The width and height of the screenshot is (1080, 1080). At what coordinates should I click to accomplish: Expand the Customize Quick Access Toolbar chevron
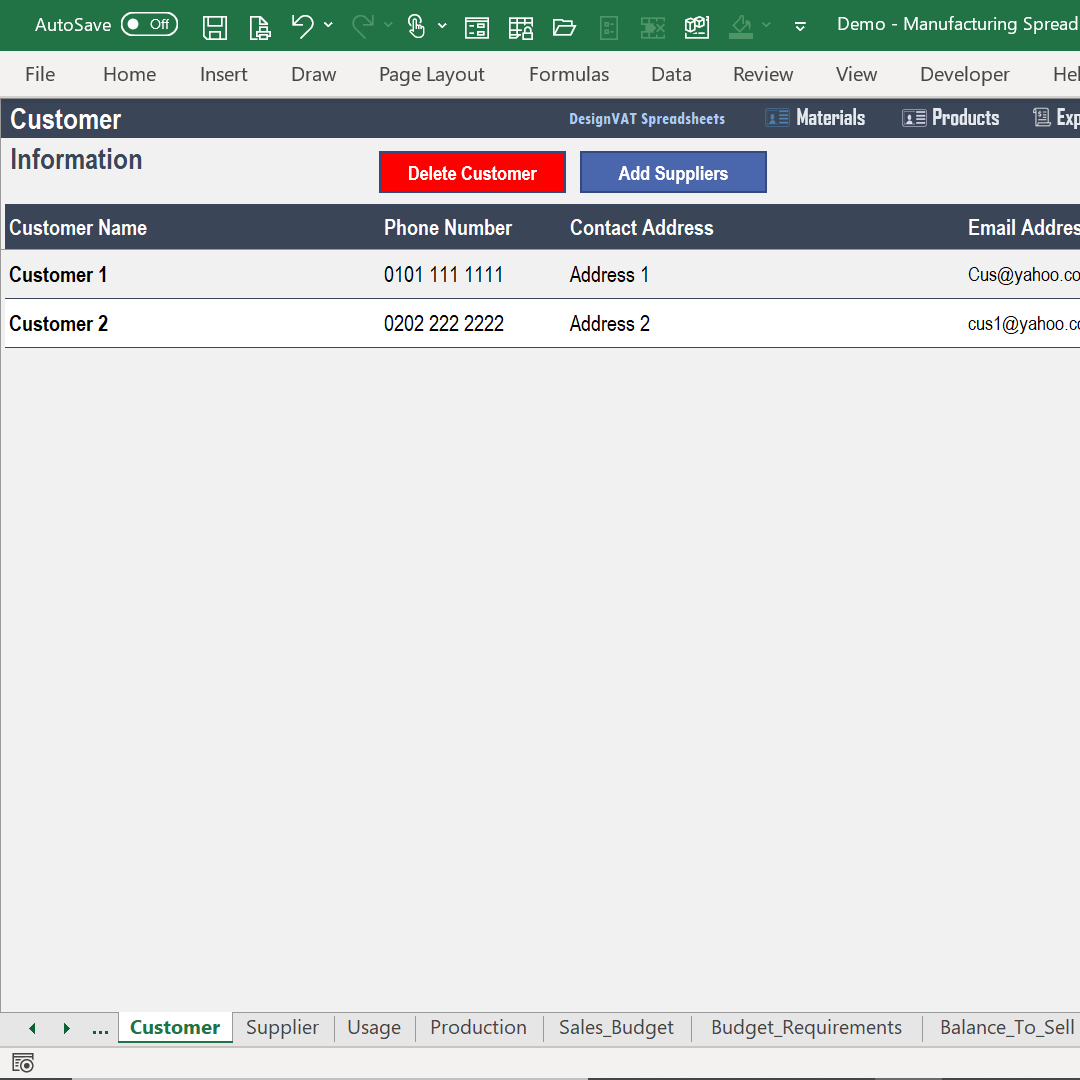pos(800,27)
